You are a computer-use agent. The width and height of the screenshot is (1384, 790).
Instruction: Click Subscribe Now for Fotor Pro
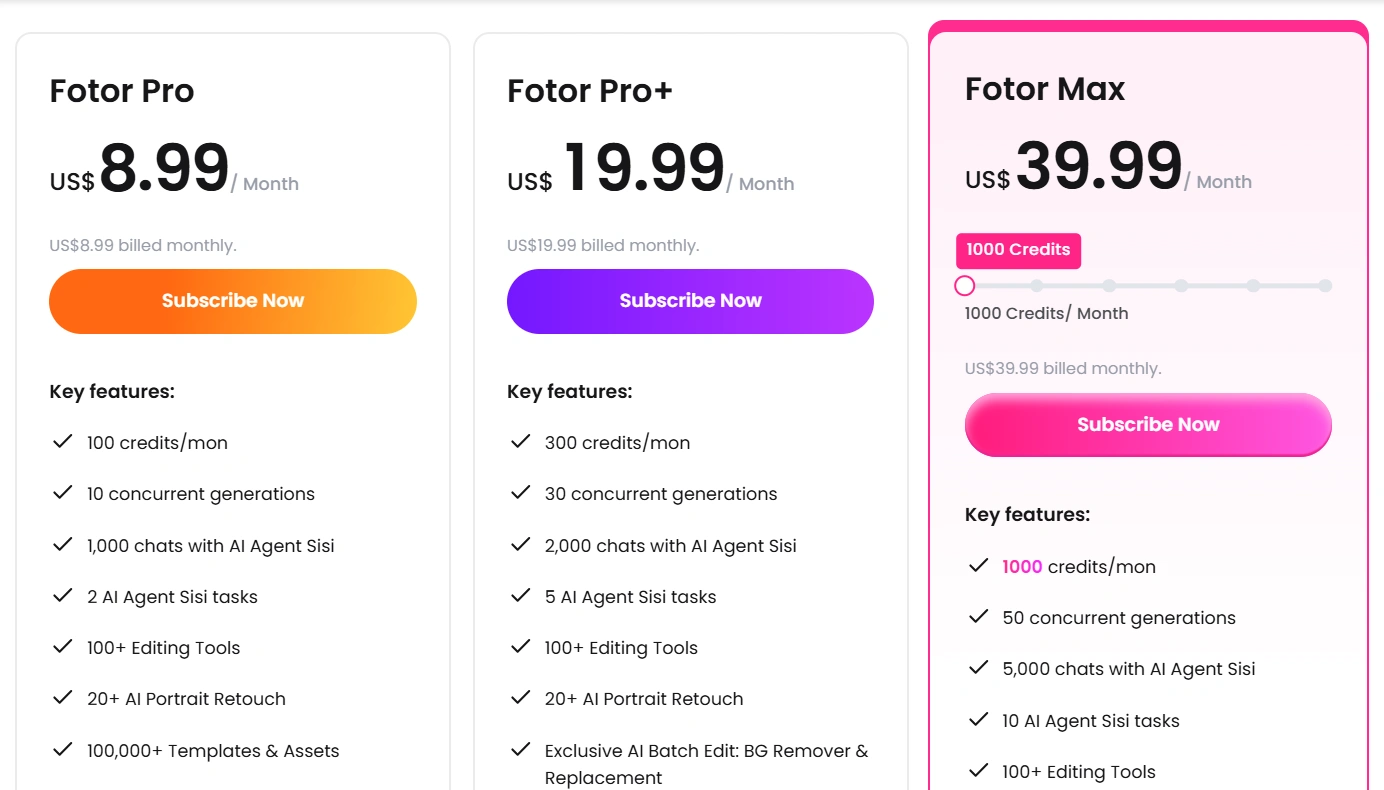233,301
